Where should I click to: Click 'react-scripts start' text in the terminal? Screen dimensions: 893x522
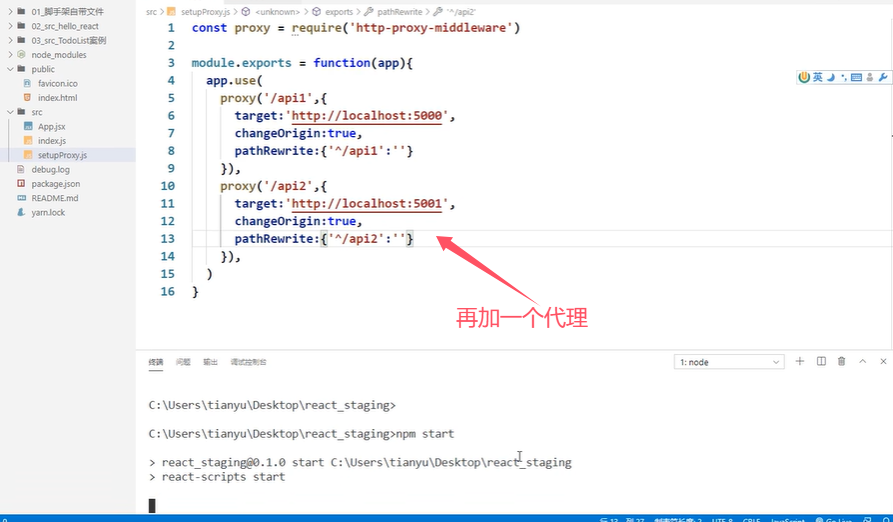click(223, 477)
